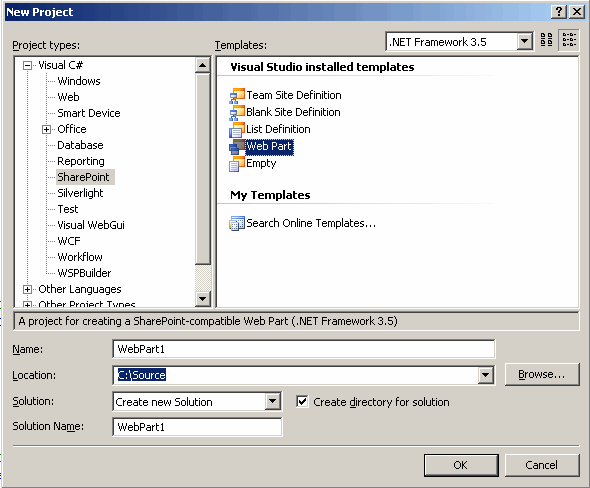The width and height of the screenshot is (590, 488).
Task: Click the Name input field
Action: [304, 349]
